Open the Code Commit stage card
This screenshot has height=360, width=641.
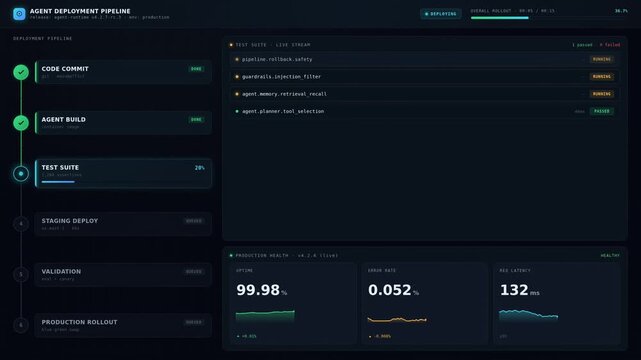[123, 72]
